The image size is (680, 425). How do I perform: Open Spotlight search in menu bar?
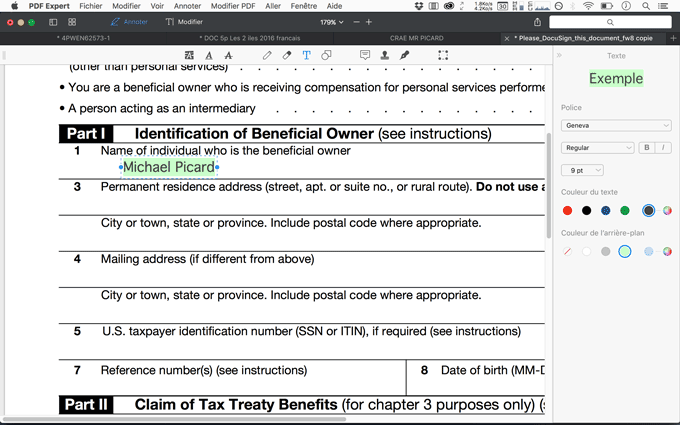tap(646, 6)
